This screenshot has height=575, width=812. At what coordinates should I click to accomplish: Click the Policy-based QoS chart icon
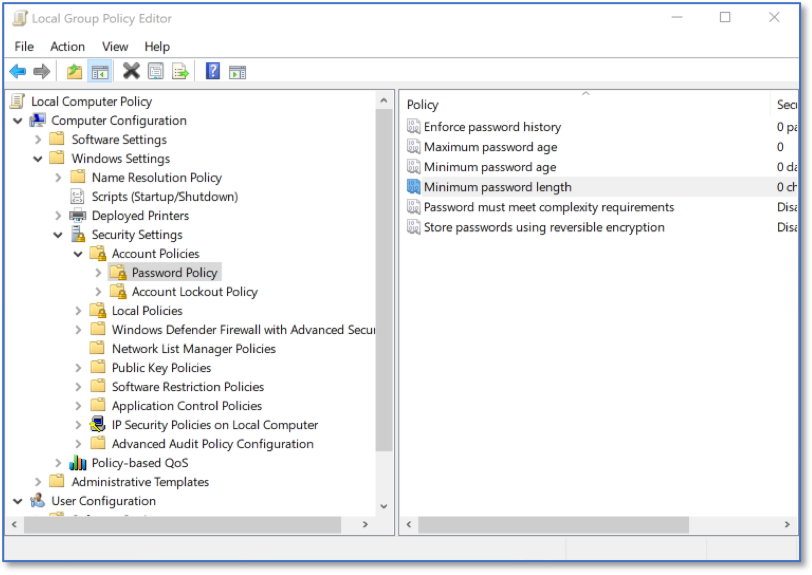[78, 463]
